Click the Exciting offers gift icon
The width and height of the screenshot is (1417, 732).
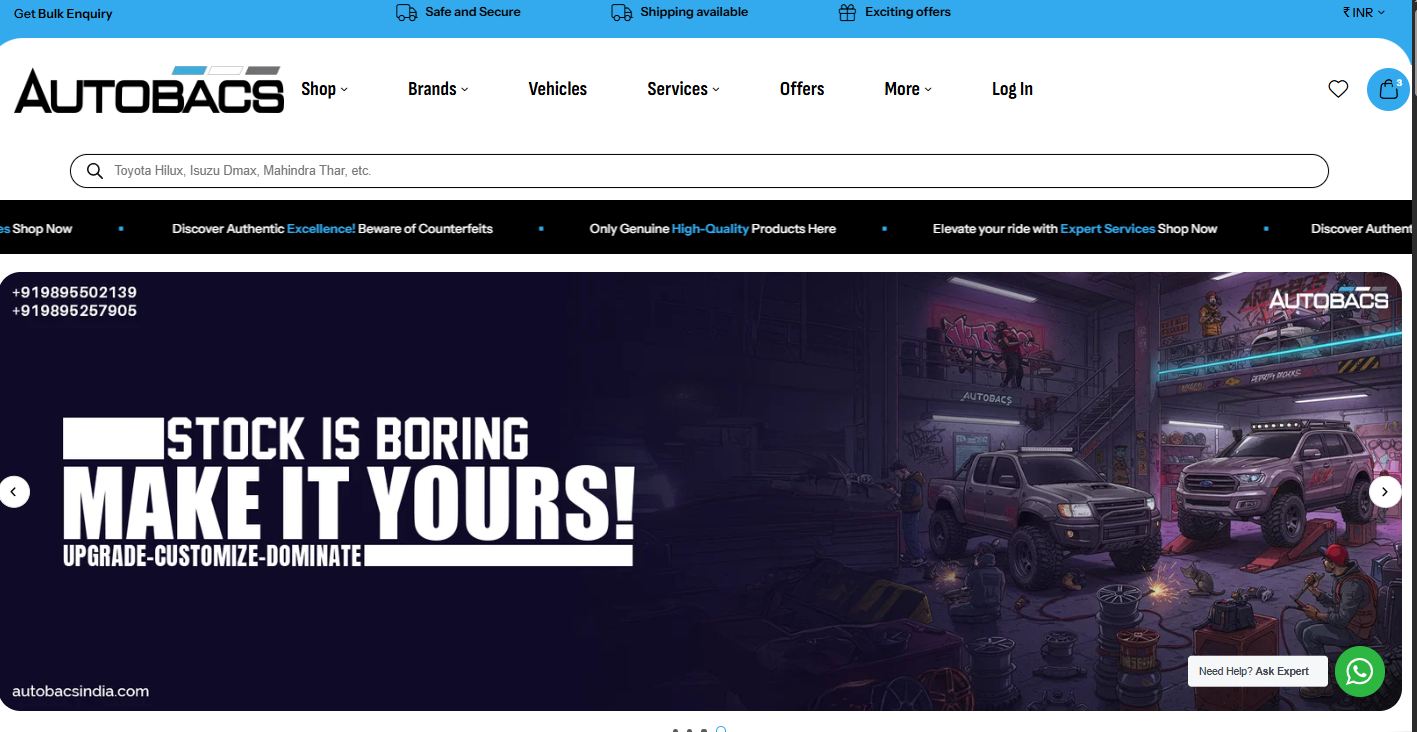847,13
